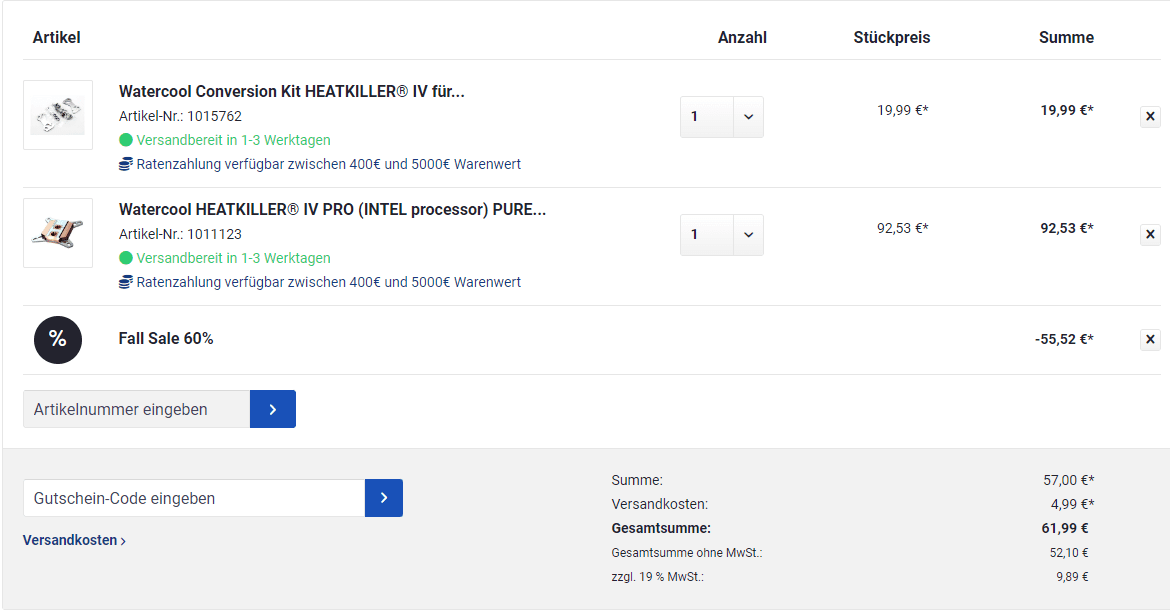Image resolution: width=1170 pixels, height=611 pixels.
Task: Click green availability dot for HEATKILLER IV PRO
Action: 125,257
